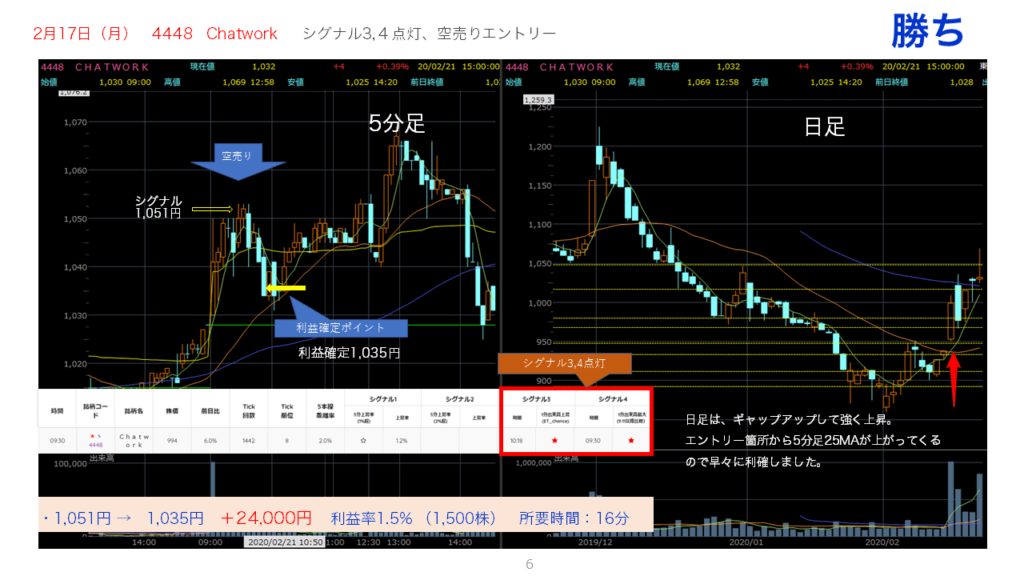Click the +24,000円 profit figure
Screen dimensions: 1024x576
point(266,518)
